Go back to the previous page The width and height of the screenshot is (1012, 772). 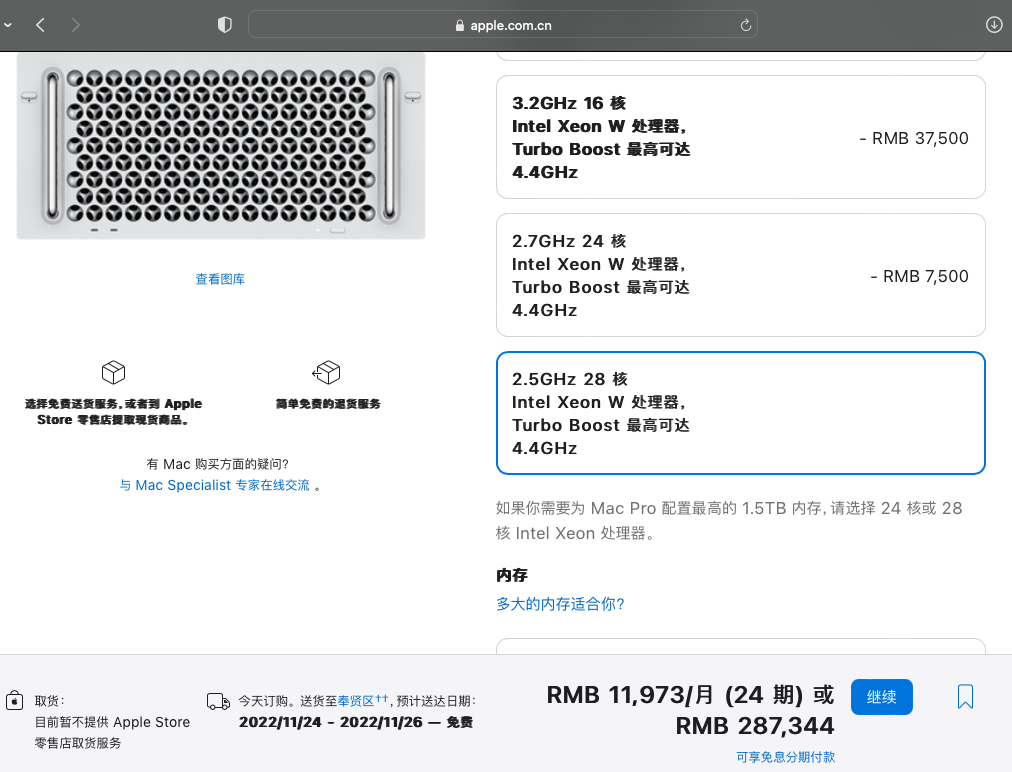[x=41, y=25]
